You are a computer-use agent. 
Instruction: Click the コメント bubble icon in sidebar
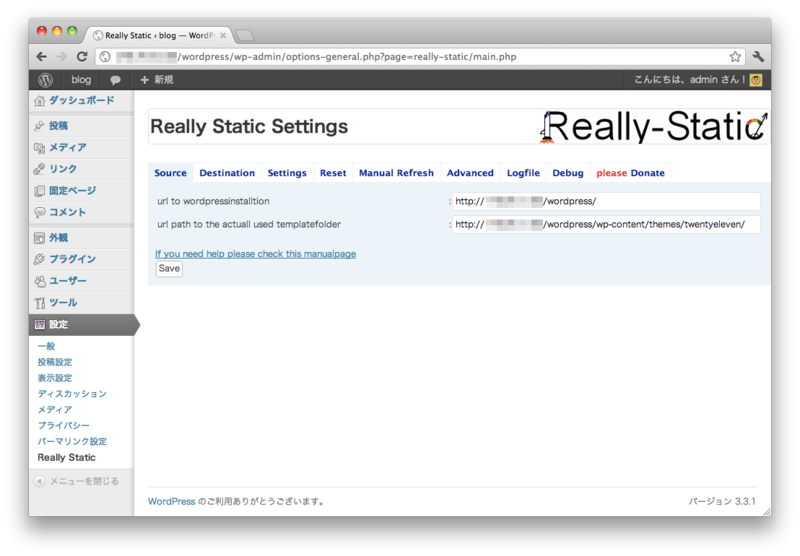pyautogui.click(x=39, y=212)
